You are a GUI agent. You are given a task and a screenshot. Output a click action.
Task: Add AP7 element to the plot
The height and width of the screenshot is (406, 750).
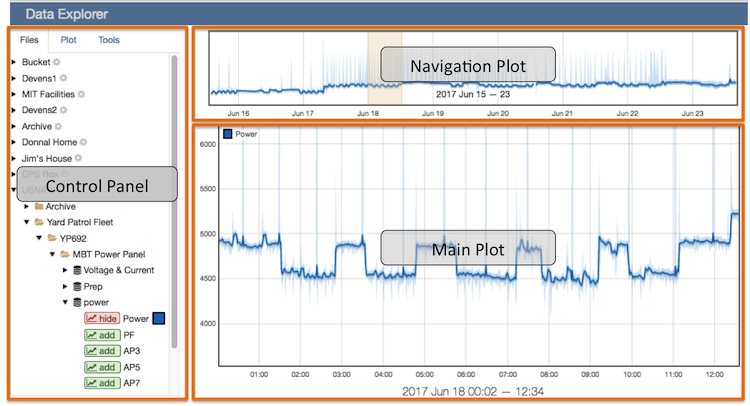pos(102,383)
